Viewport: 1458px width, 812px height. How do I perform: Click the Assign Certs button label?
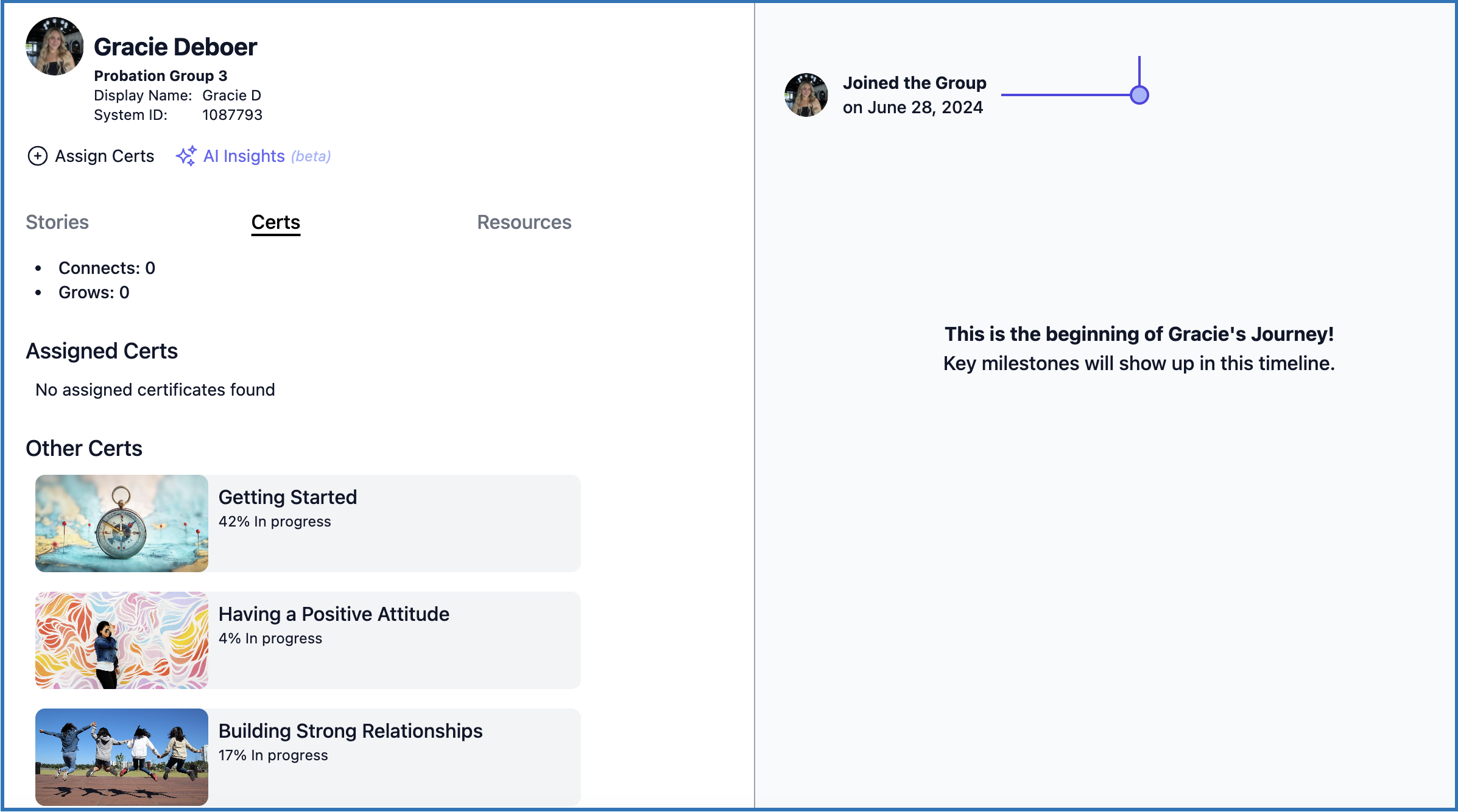(104, 156)
